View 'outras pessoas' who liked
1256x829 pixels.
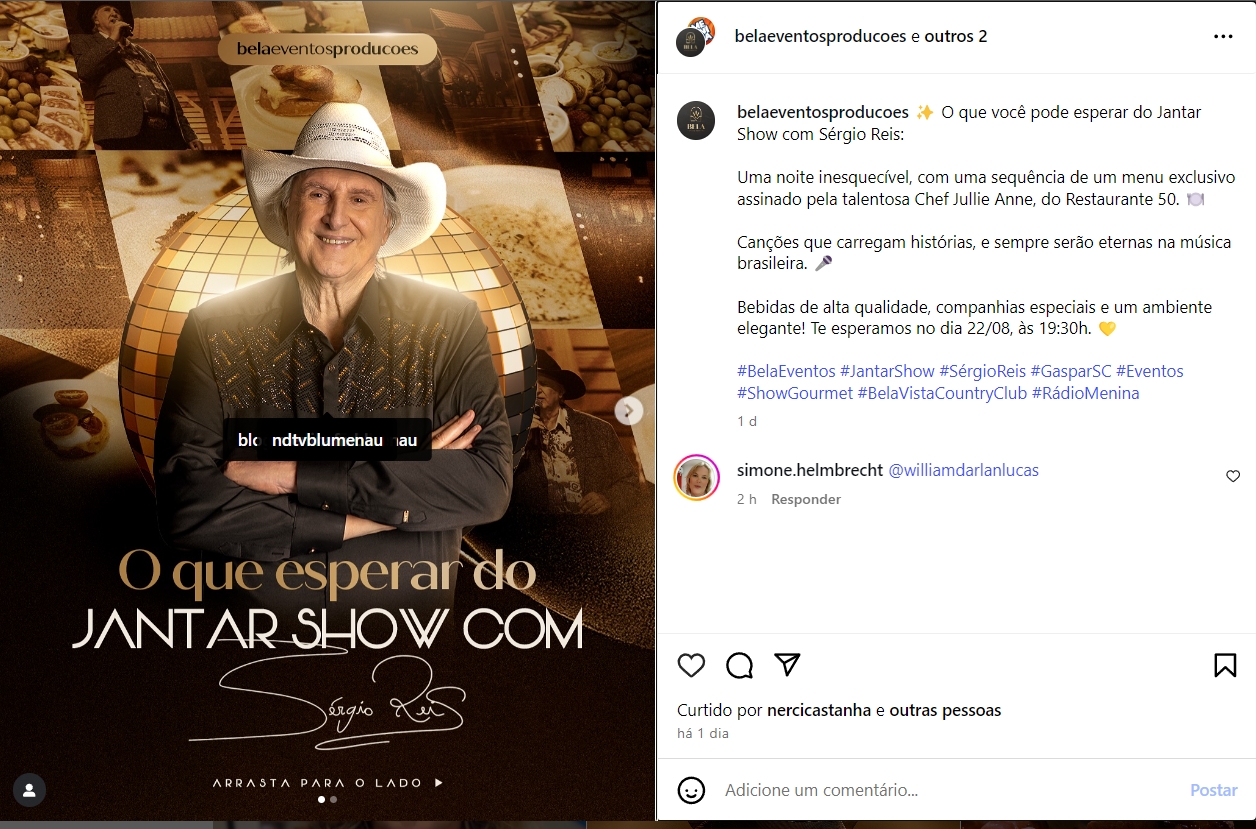coord(945,710)
